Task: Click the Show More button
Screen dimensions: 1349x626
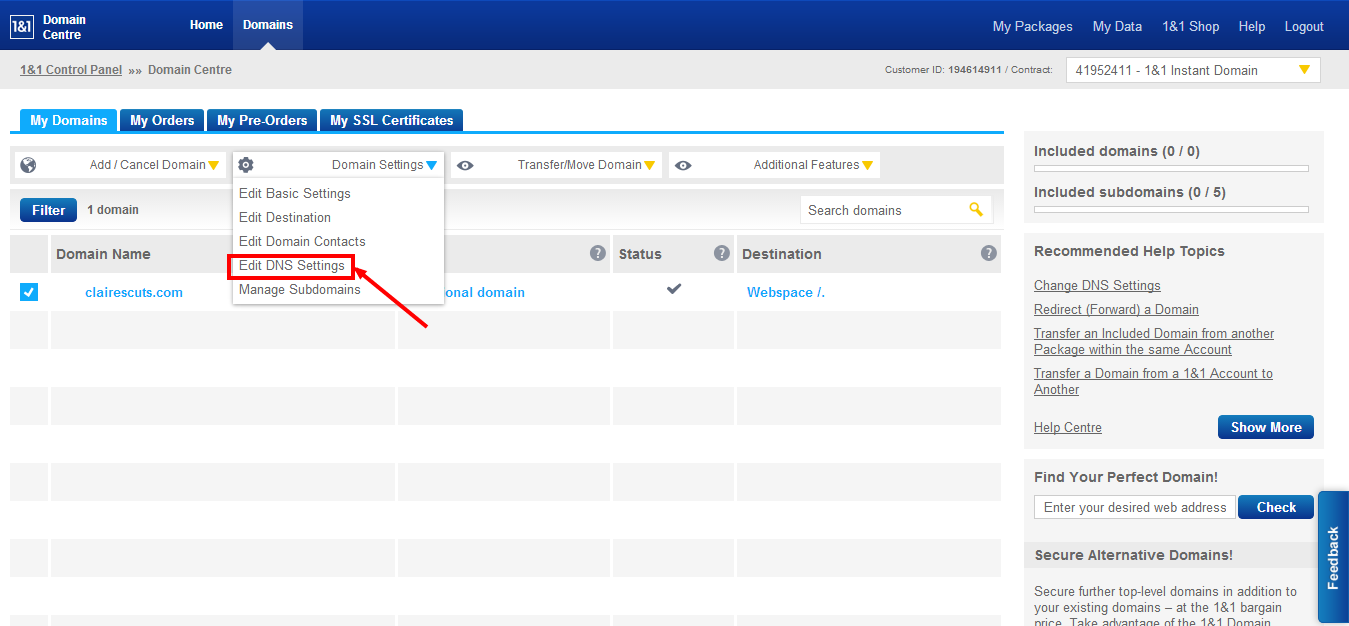Action: [x=1265, y=427]
